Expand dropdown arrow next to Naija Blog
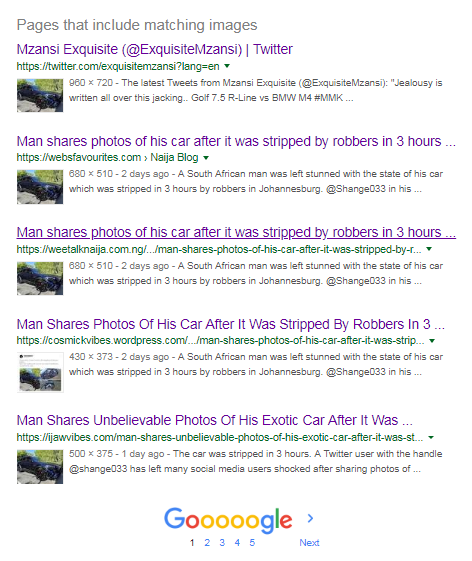 point(206,158)
